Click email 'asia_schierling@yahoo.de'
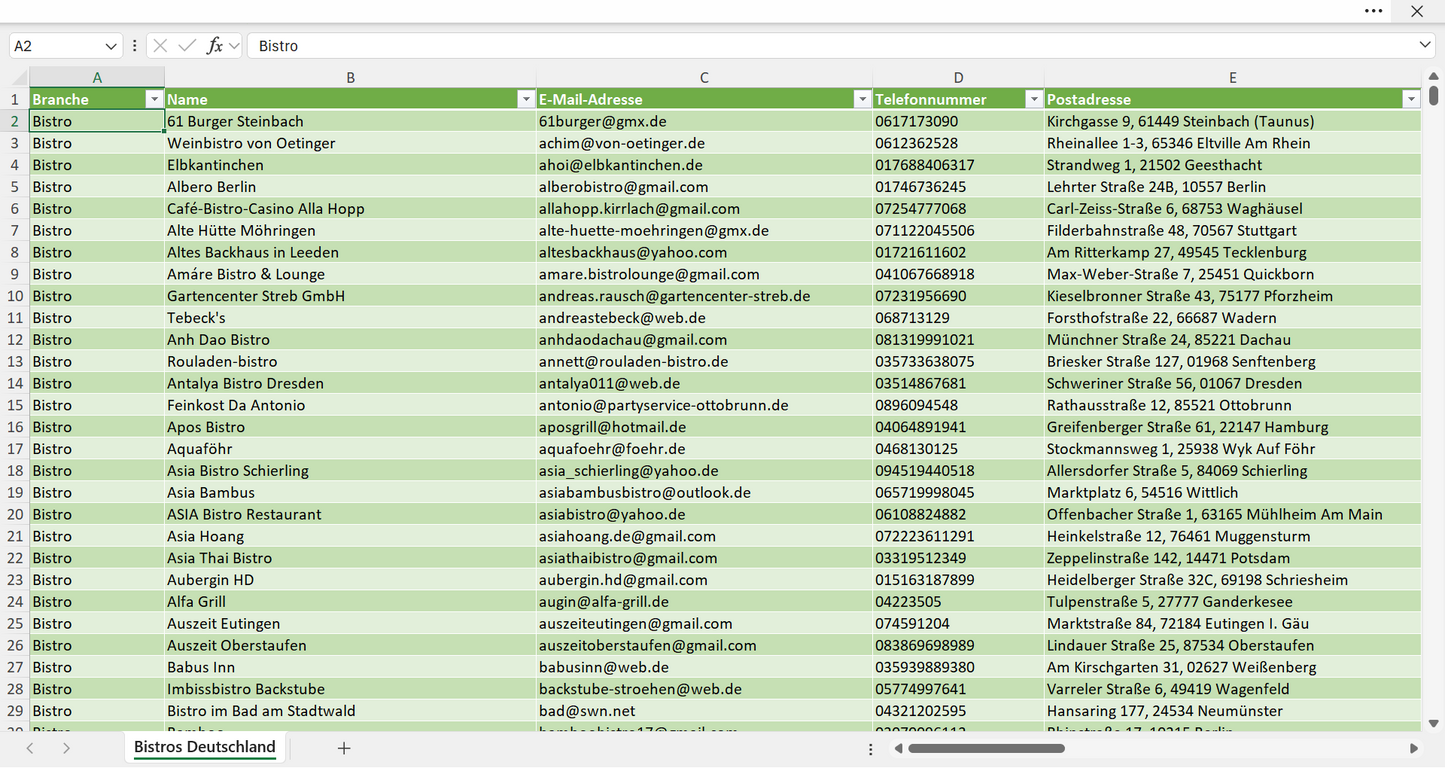1445x768 pixels. click(x=704, y=471)
